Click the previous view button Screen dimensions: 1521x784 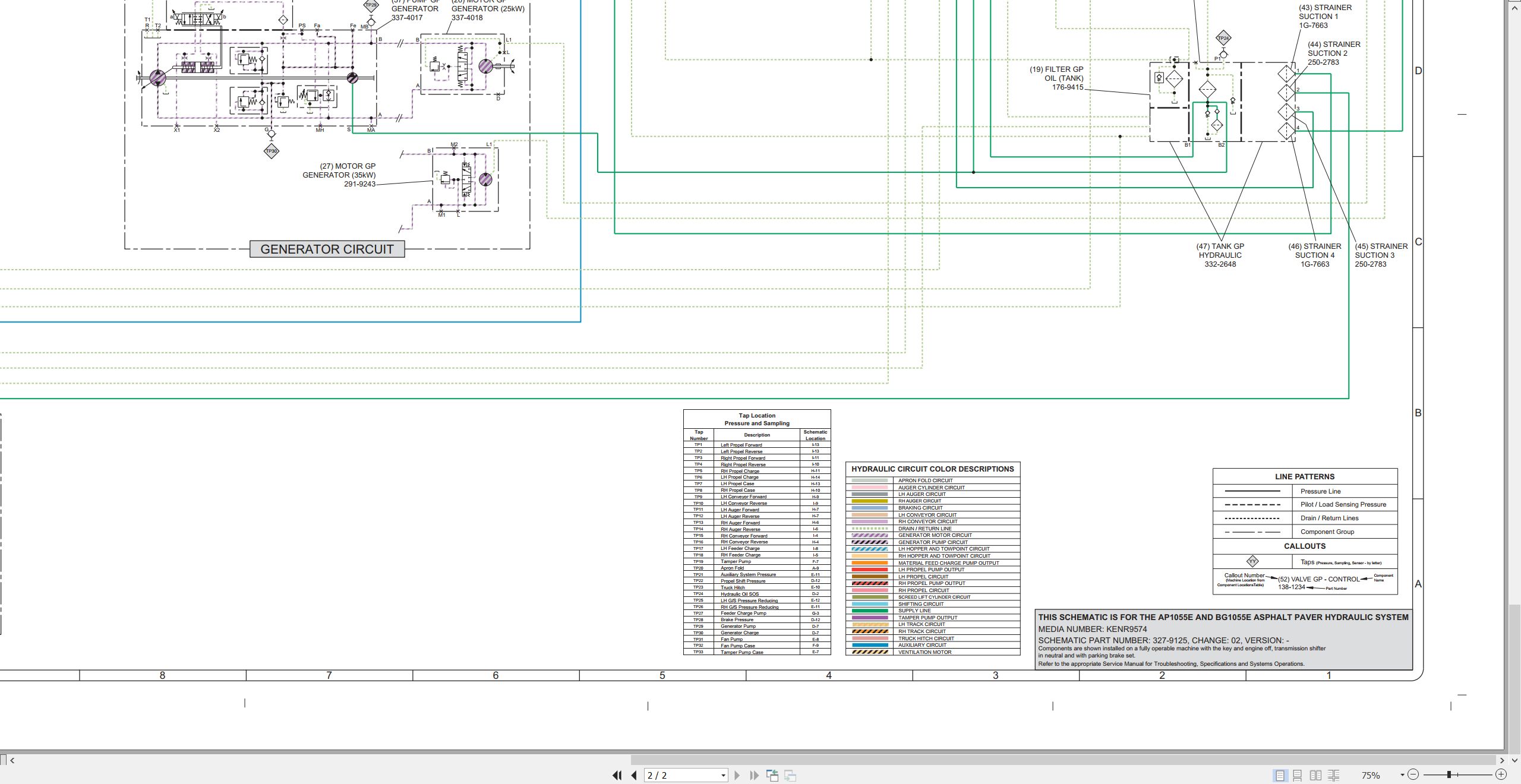point(772,775)
